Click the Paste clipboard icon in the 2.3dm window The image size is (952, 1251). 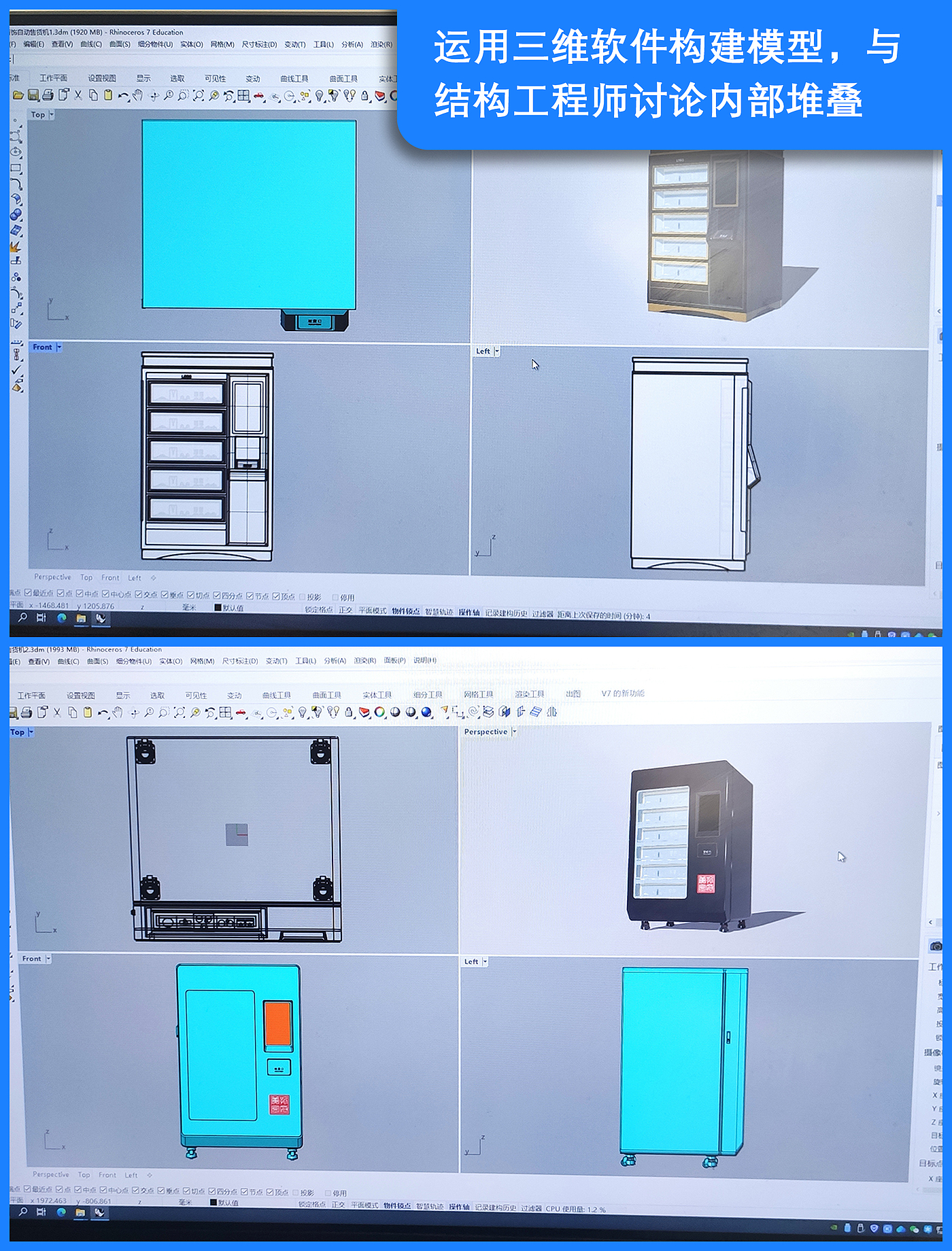(x=88, y=712)
